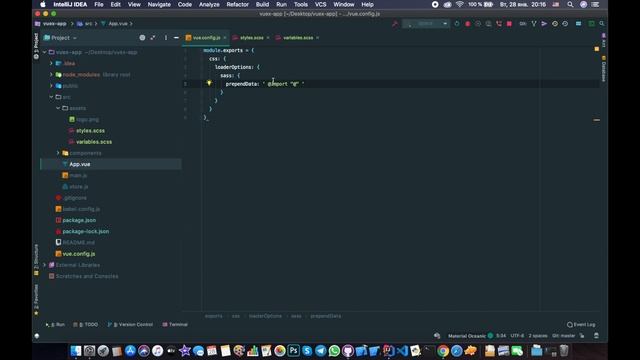The height and width of the screenshot is (360, 640).
Task: Hide the Project panel with minus icon
Action: (176, 38)
